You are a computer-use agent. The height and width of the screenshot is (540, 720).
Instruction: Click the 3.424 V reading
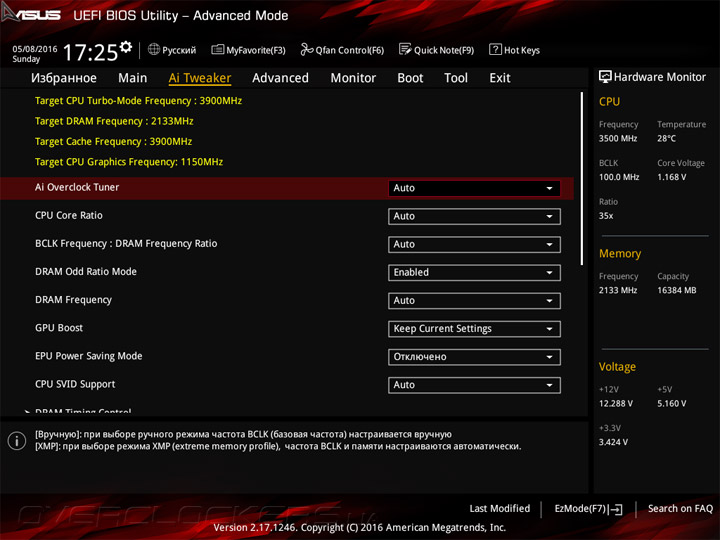click(613, 442)
